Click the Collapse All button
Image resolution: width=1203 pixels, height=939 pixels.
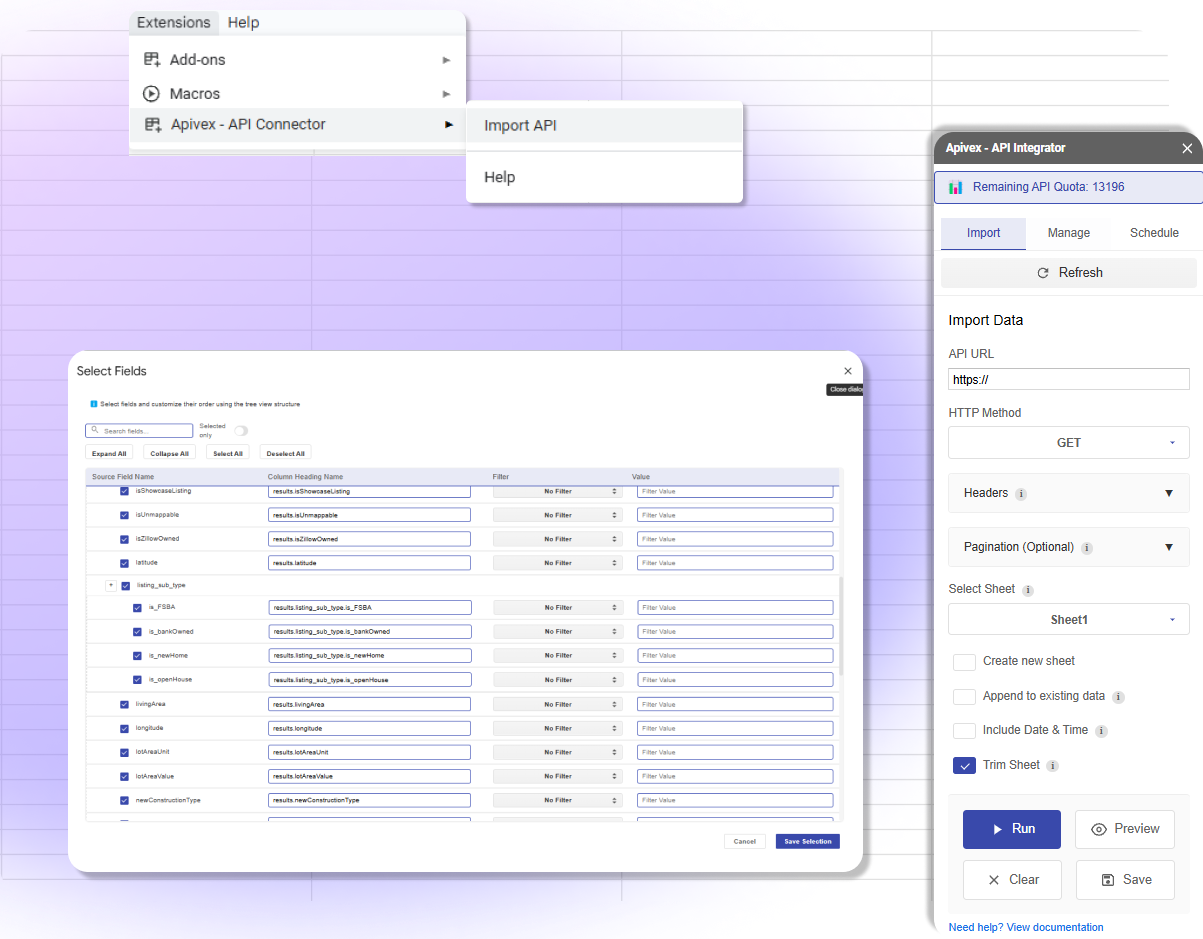coord(169,454)
